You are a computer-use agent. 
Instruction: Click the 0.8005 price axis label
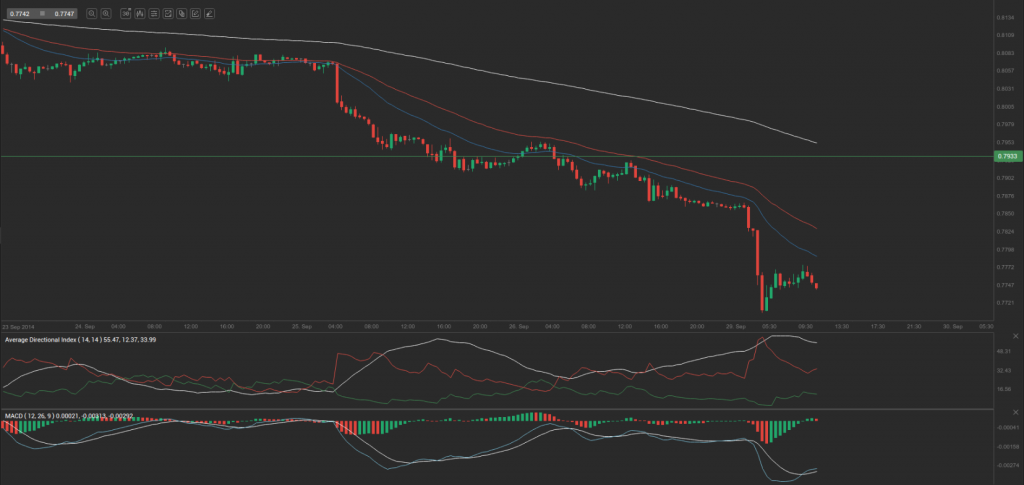pos(1004,106)
